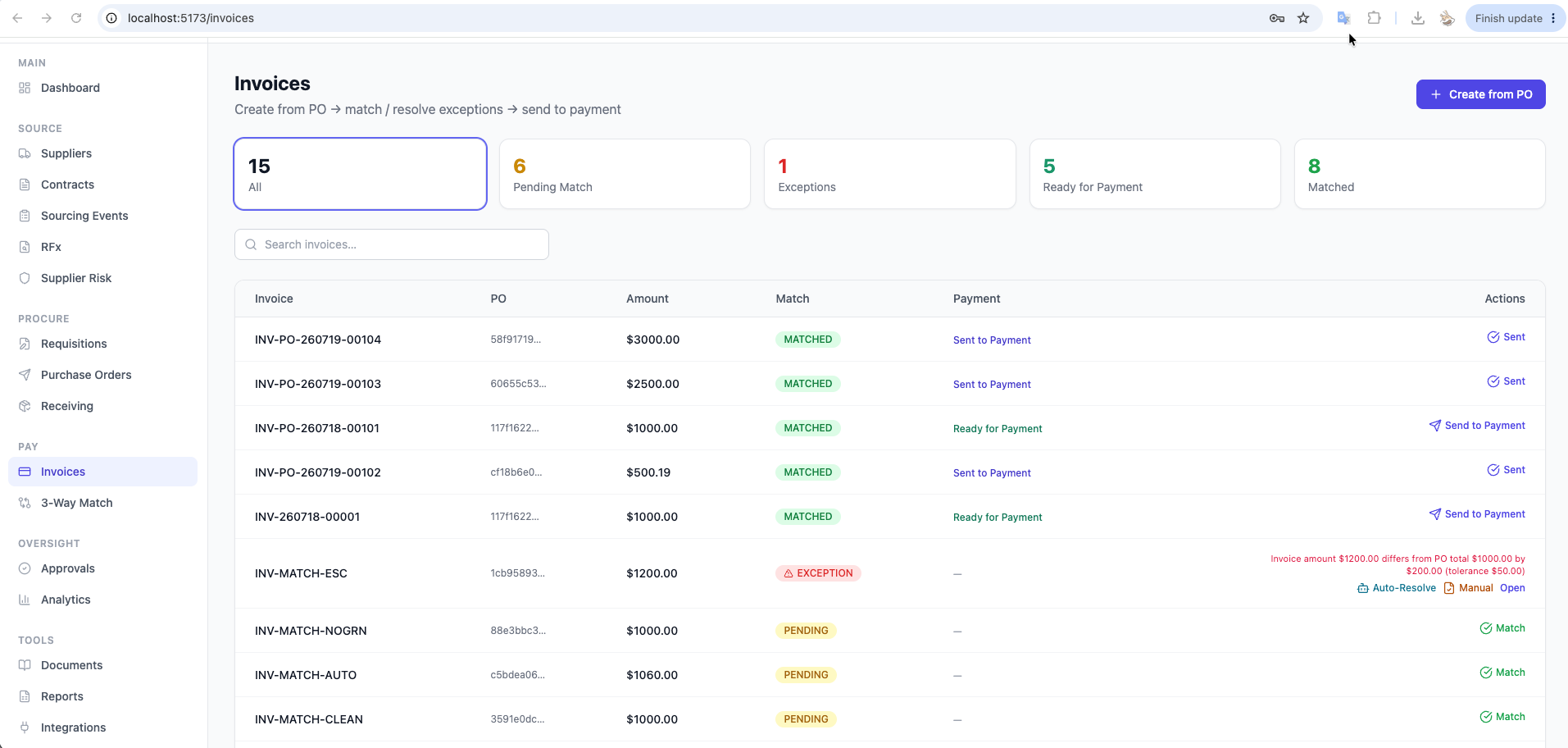Viewport: 1568px width, 748px height.
Task: Match the INV-MATCH-NOGRN invoice
Action: (x=1502, y=628)
